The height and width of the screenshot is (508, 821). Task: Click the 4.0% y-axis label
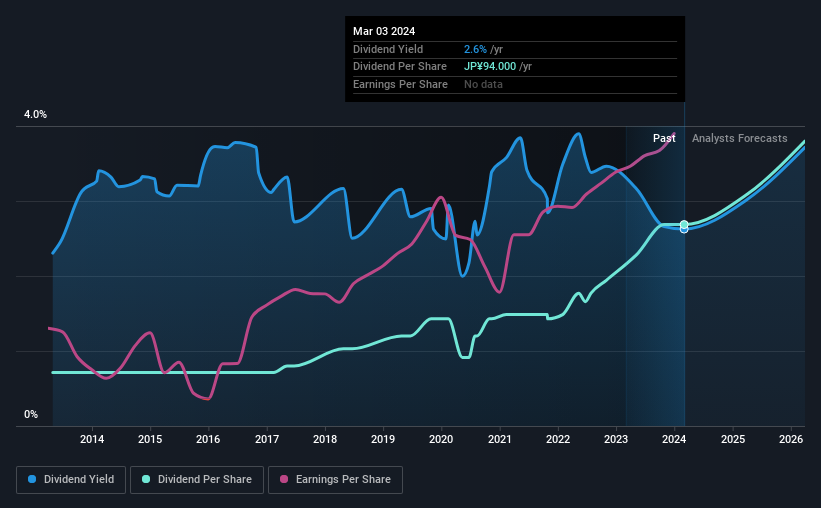(35, 115)
